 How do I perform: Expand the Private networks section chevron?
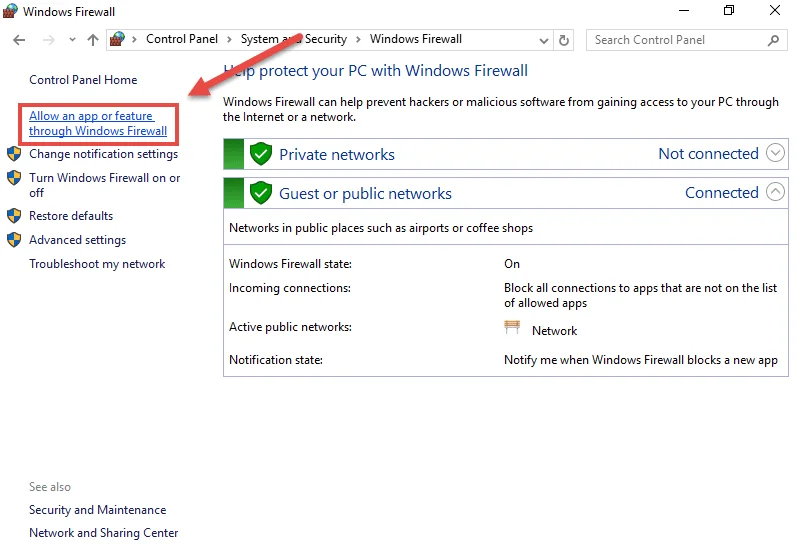pos(775,154)
